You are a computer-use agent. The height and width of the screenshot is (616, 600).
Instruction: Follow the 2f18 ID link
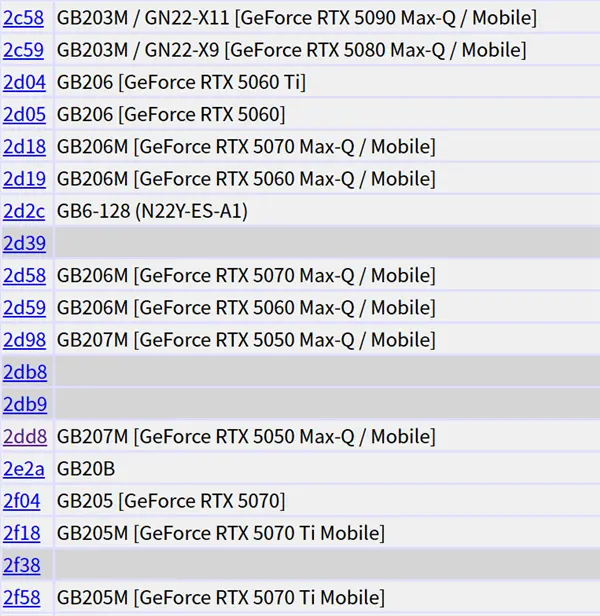22,534
